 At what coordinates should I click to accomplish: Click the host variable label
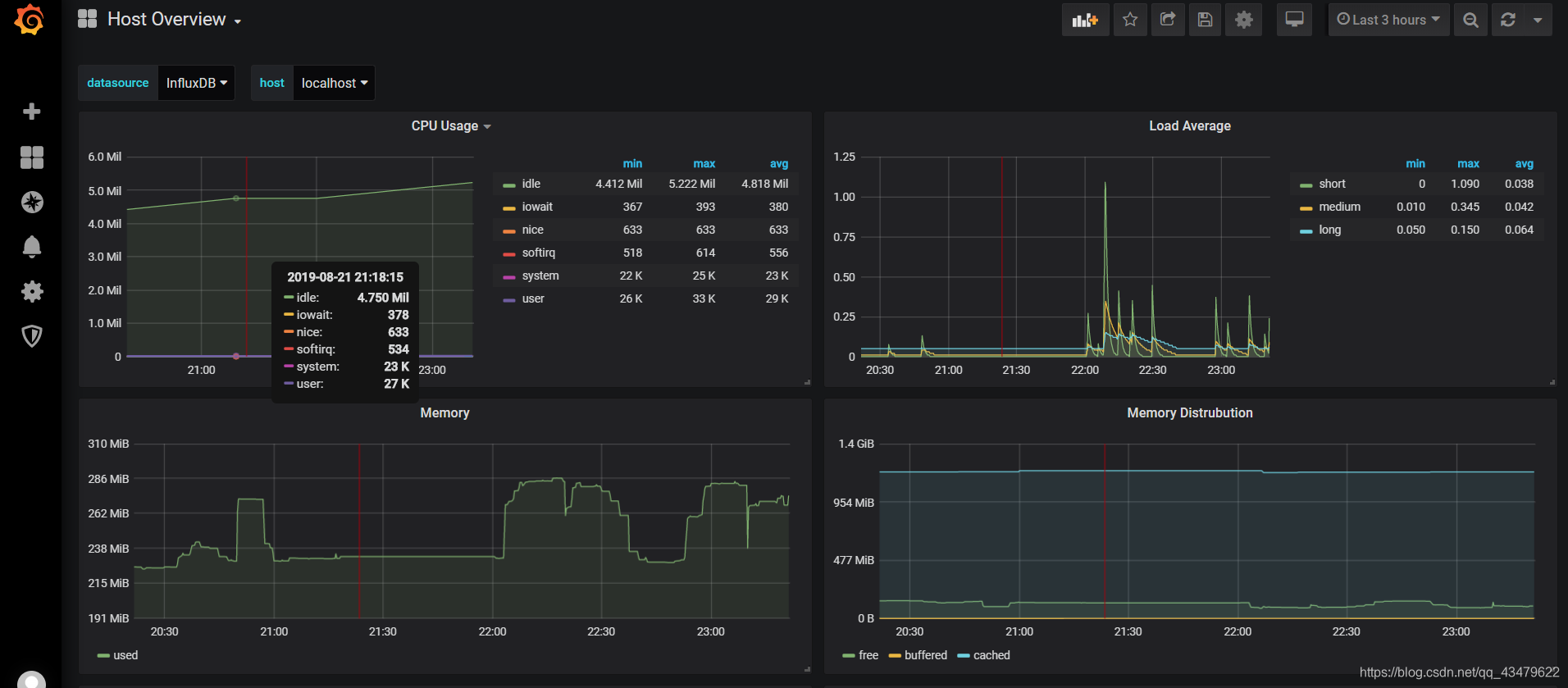[x=271, y=83]
